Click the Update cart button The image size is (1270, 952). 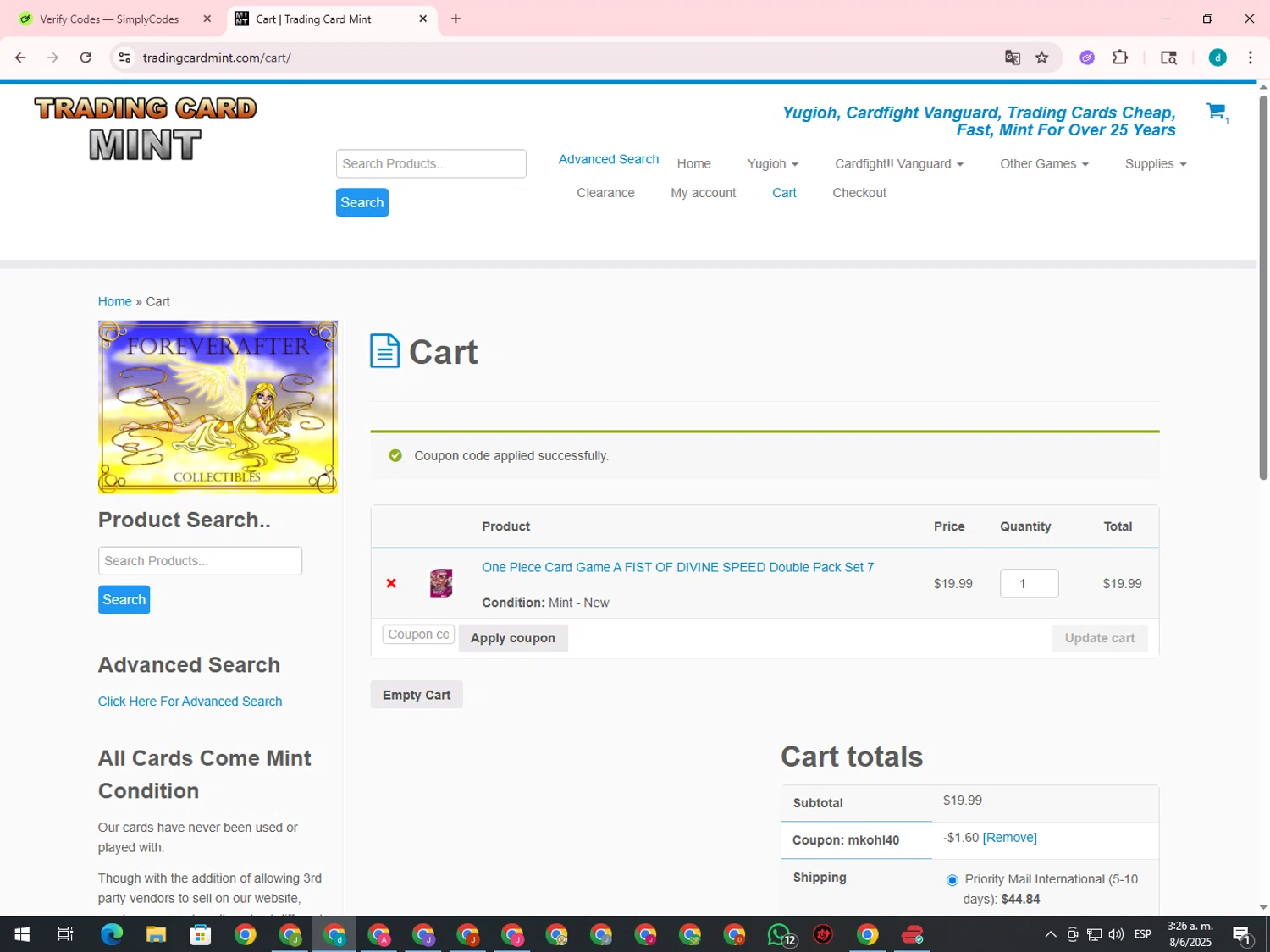click(x=1099, y=638)
